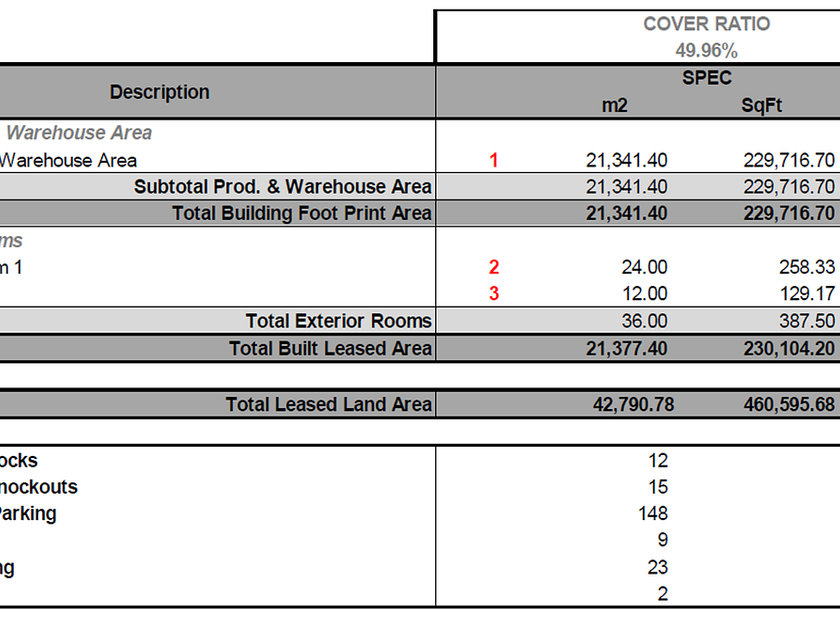840x630 pixels.
Task: Select Total Building Foot Print Area label
Action: pos(302,213)
